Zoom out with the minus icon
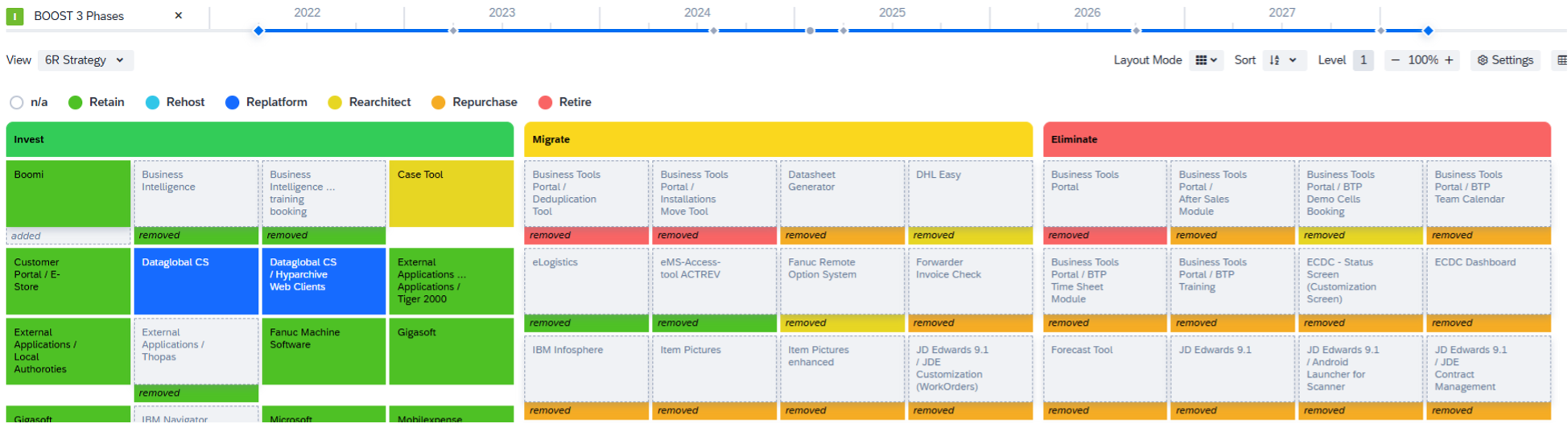This screenshot has width=1568, height=423. click(1395, 60)
